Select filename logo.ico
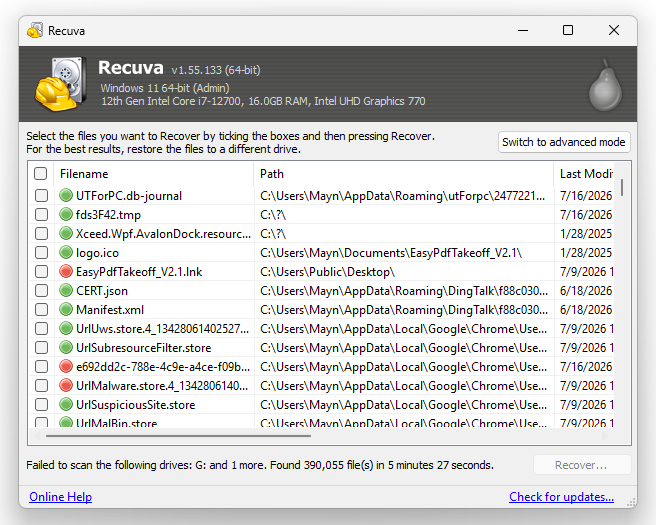 [x=97, y=253]
